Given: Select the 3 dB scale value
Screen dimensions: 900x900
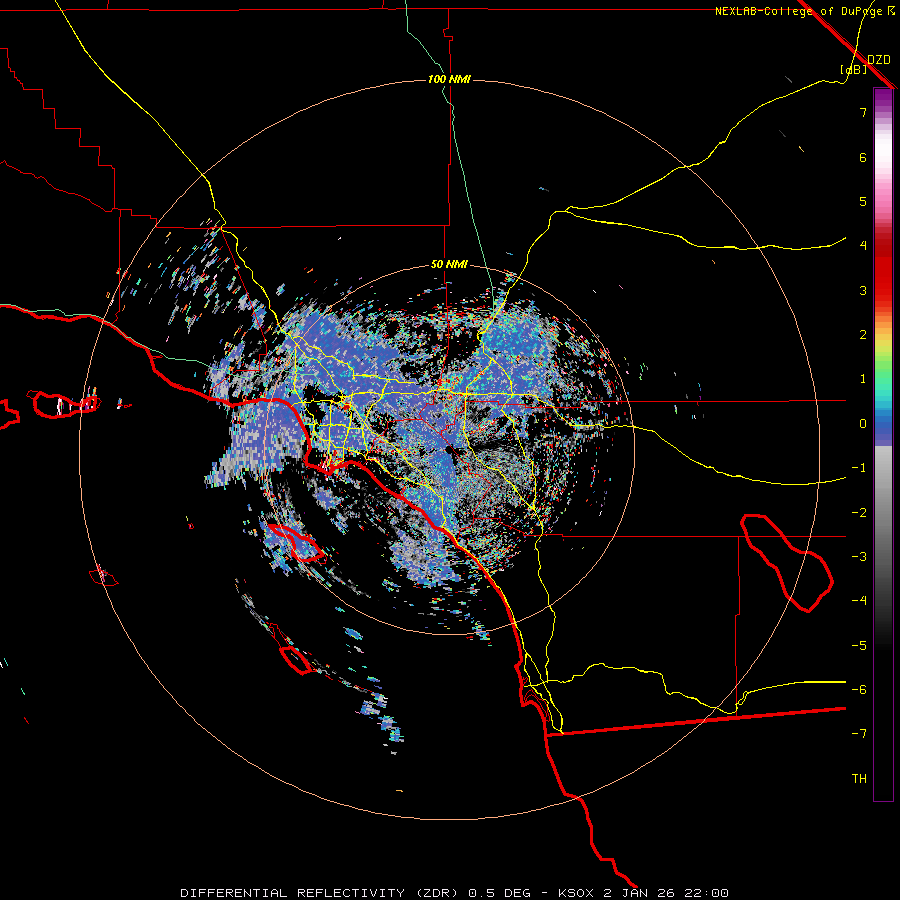Looking at the screenshot, I should (863, 290).
